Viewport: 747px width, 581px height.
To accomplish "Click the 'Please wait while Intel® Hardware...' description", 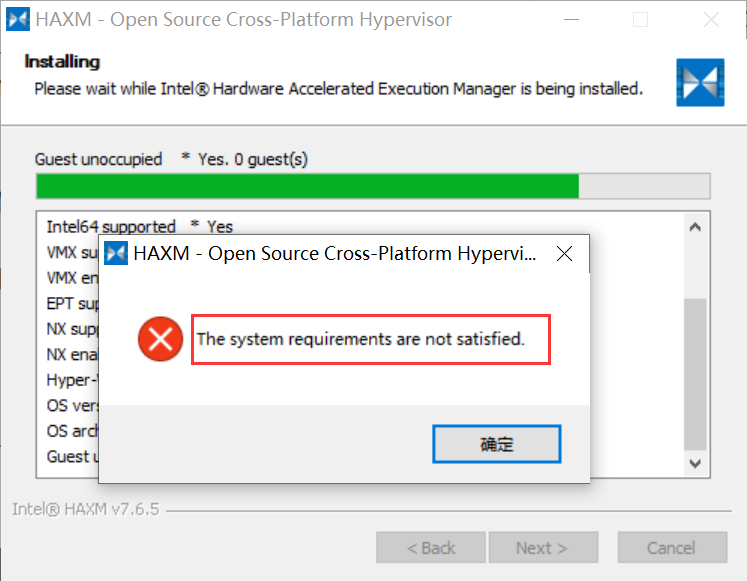I will (338, 89).
